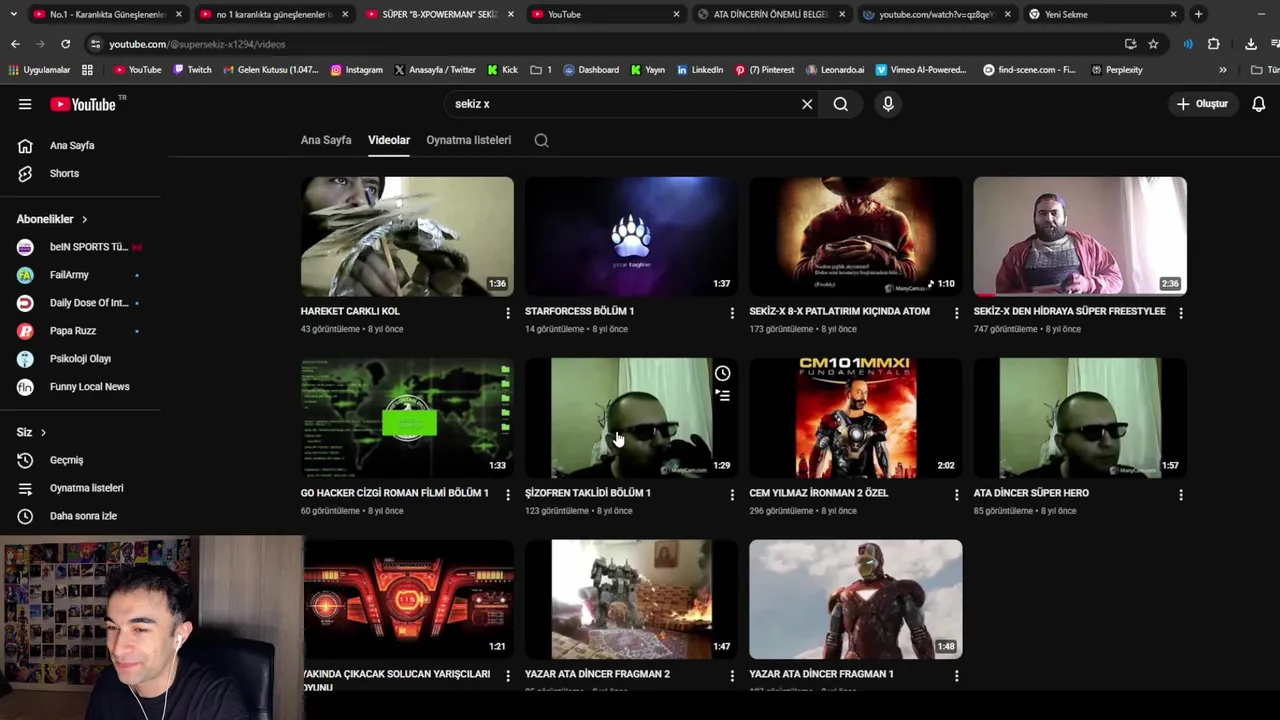Open Perplexity bookmark

pos(1117,70)
